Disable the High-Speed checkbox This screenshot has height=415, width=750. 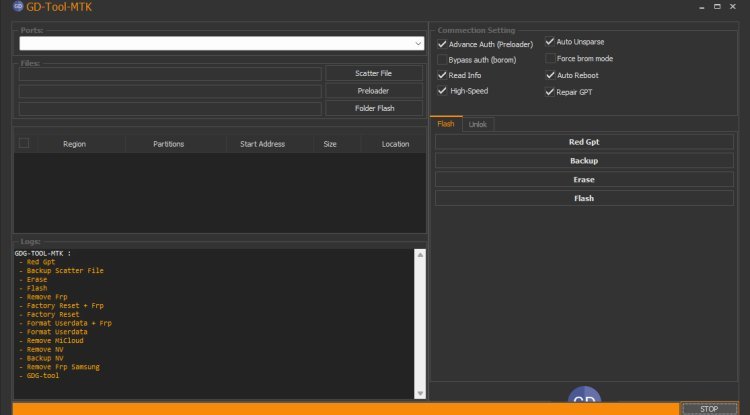click(x=442, y=90)
